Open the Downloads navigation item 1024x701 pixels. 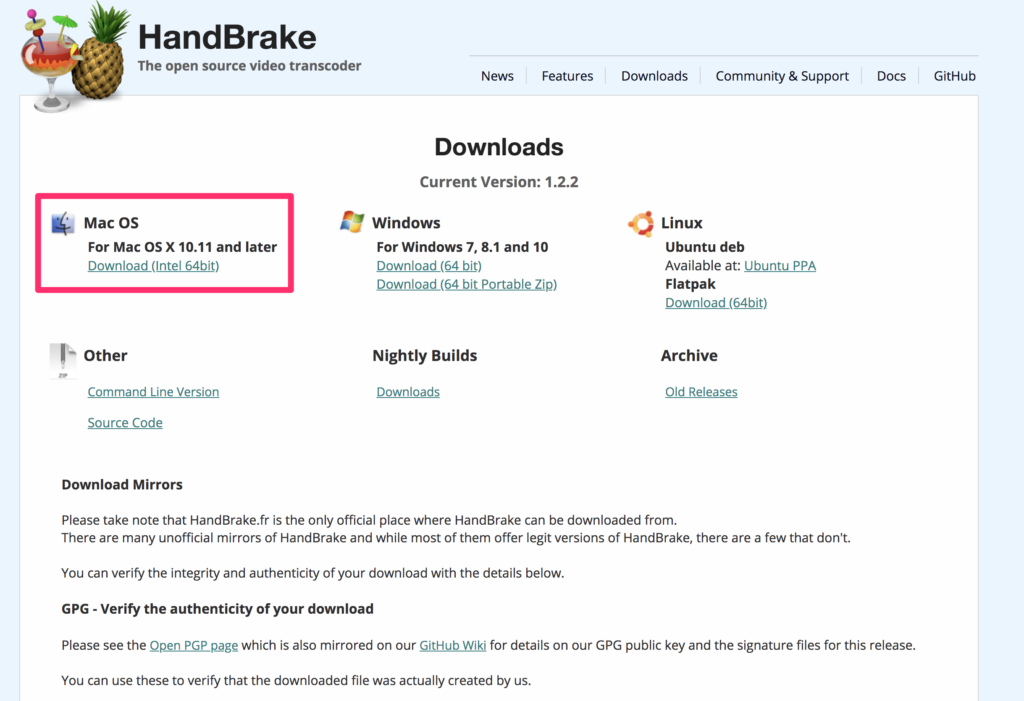654,76
